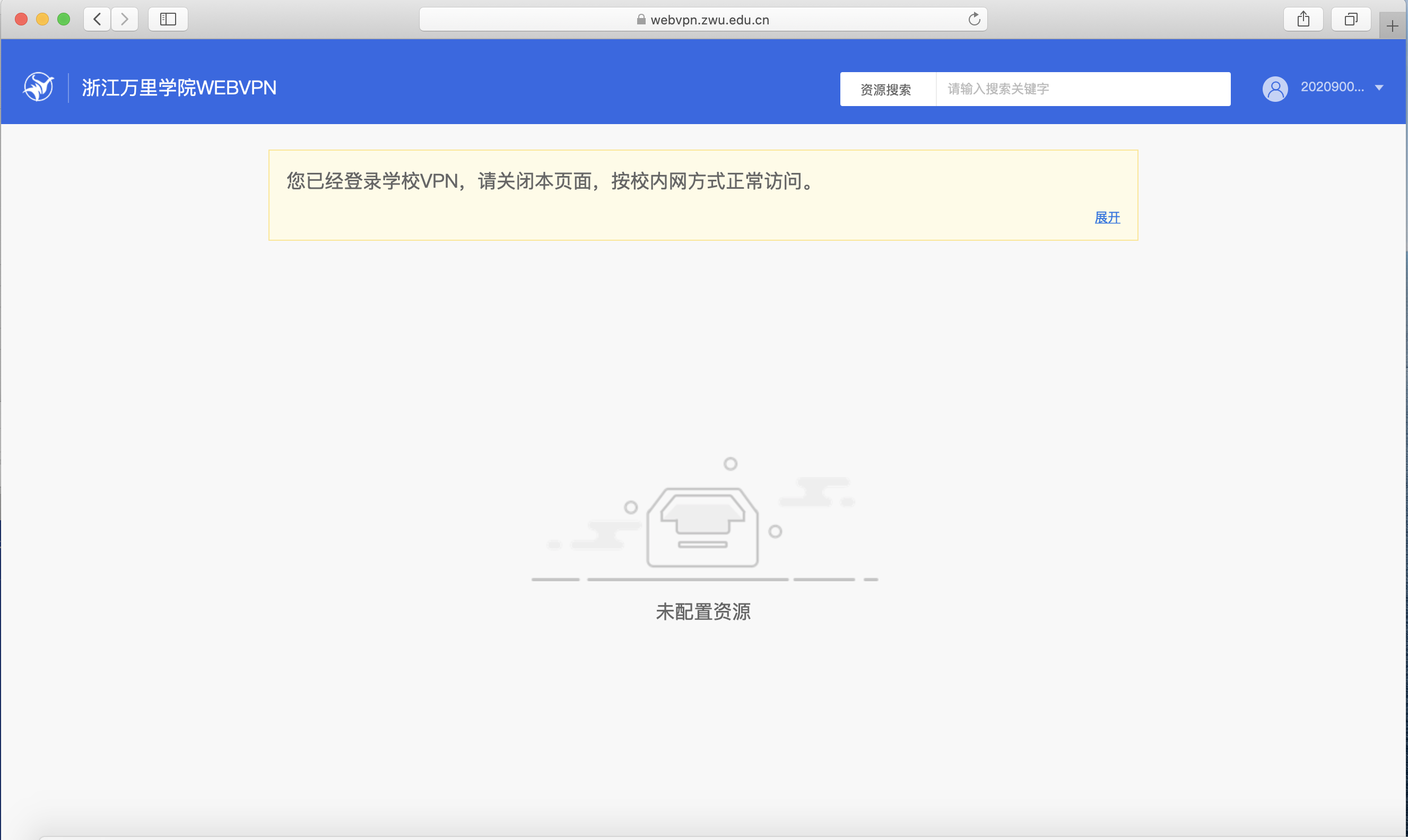The image size is (1408, 840).
Task: Click the 浙江万里学院WEBVPN title
Action: 179,87
